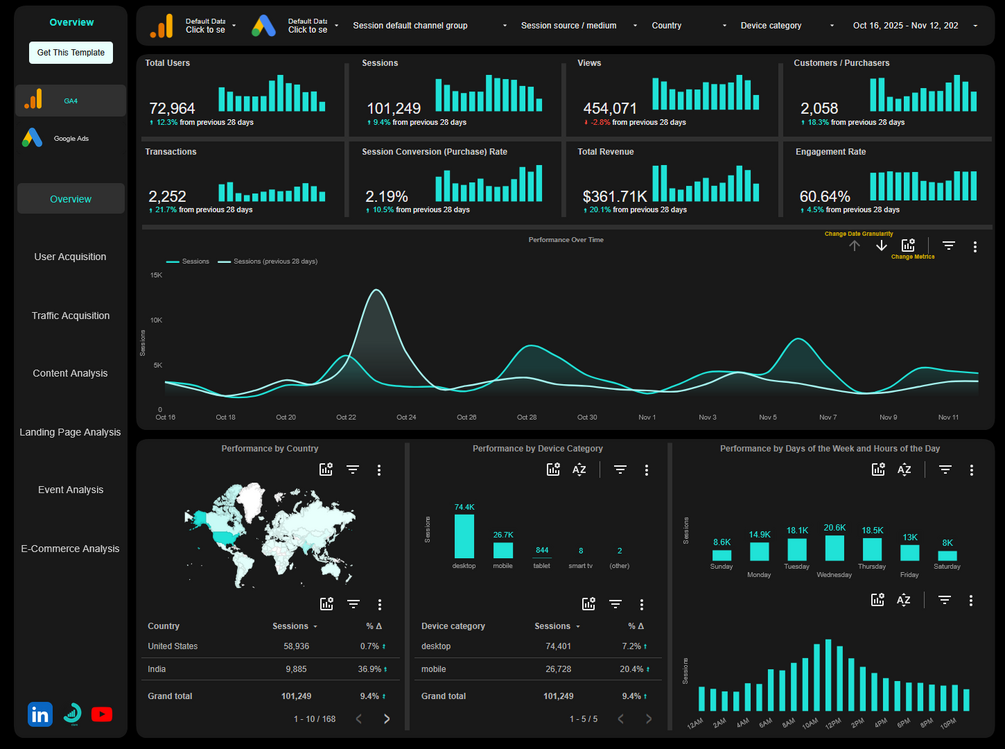Click the Get This Template button
The width and height of the screenshot is (1005, 749).
tap(71, 53)
